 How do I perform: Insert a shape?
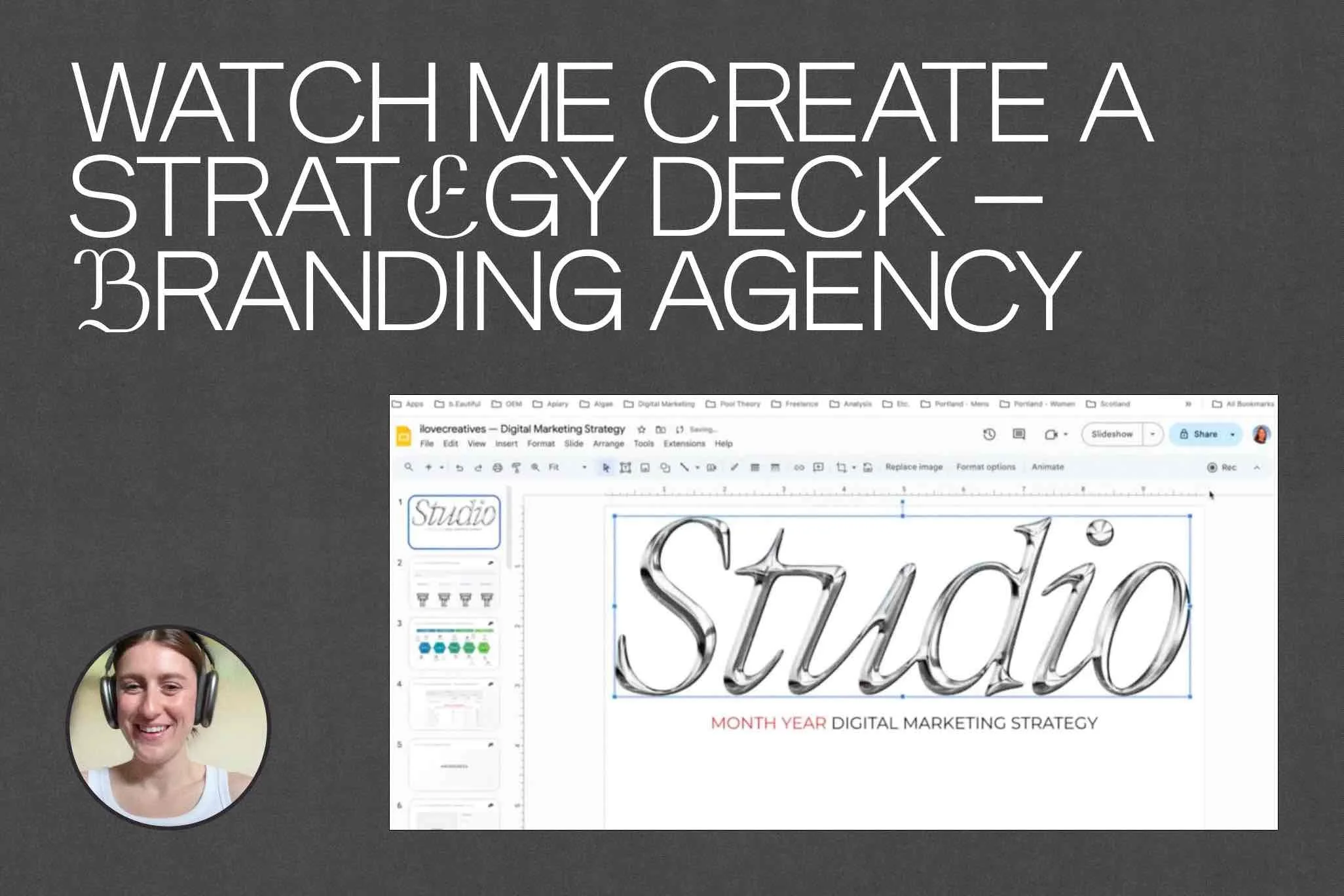coord(665,467)
